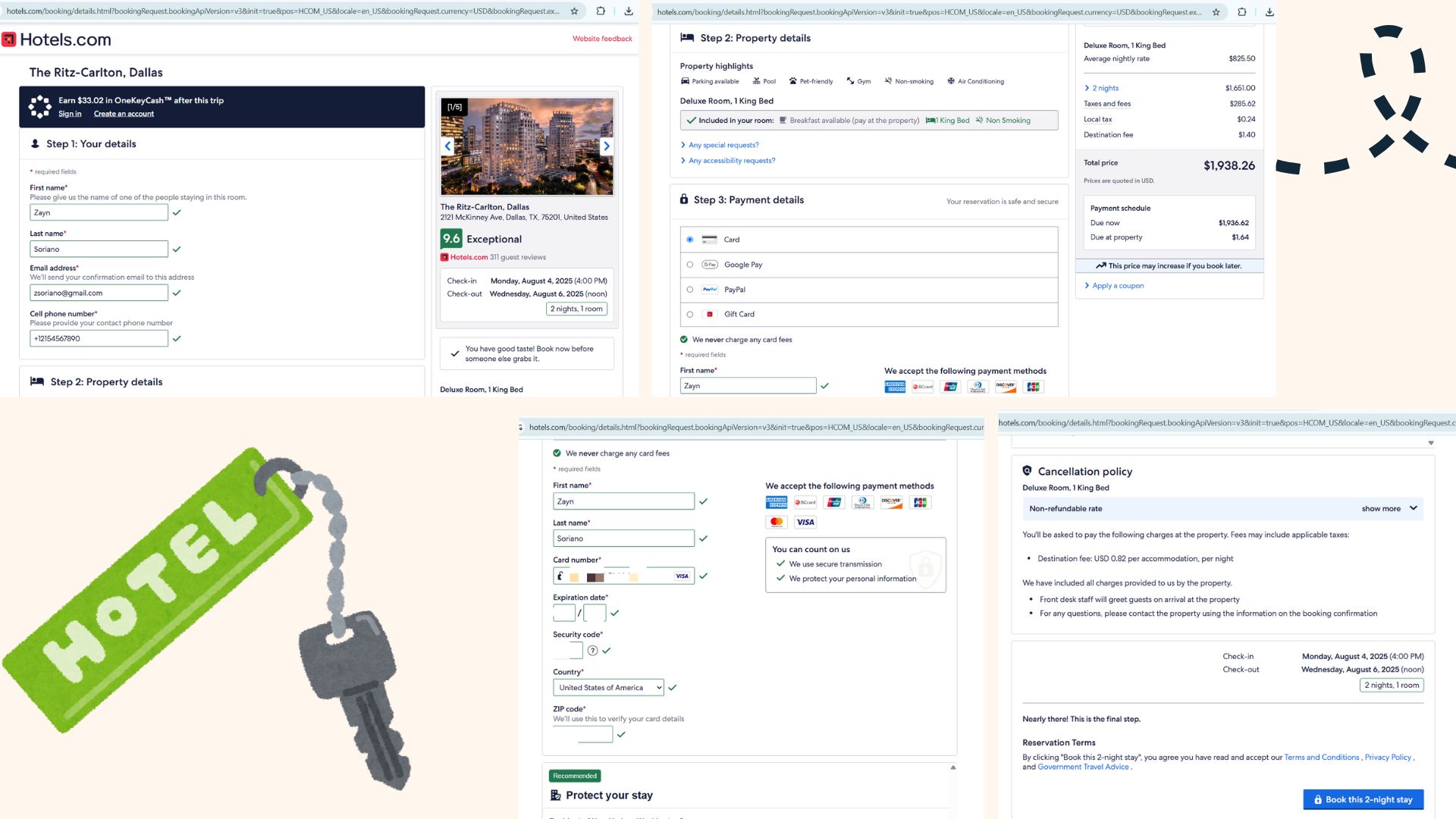Click Book this 2-night stay button
Image resolution: width=1456 pixels, height=819 pixels.
1363,799
